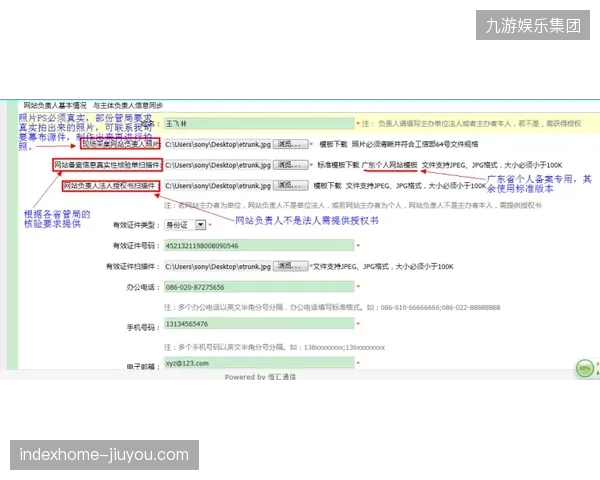Click 与主体负责人信息同步 link
Viewport: 600px width, 480px height.
pyautogui.click(x=128, y=105)
